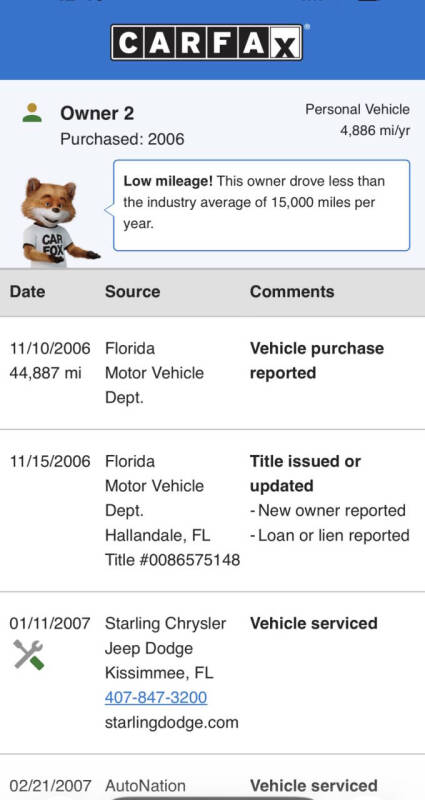Tap the CARFAX logo in header
Viewport: 425px width, 800px height.
click(207, 42)
